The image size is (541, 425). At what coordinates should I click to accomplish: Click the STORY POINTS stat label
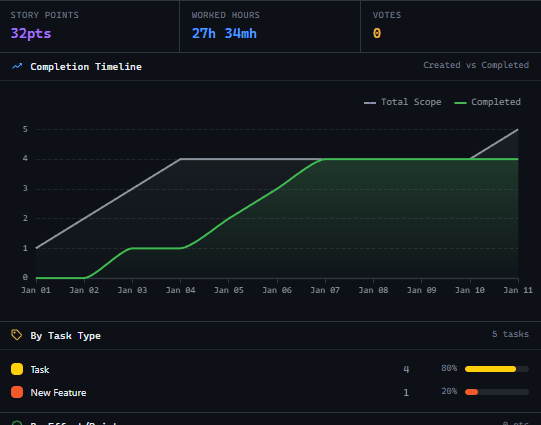(45, 15)
